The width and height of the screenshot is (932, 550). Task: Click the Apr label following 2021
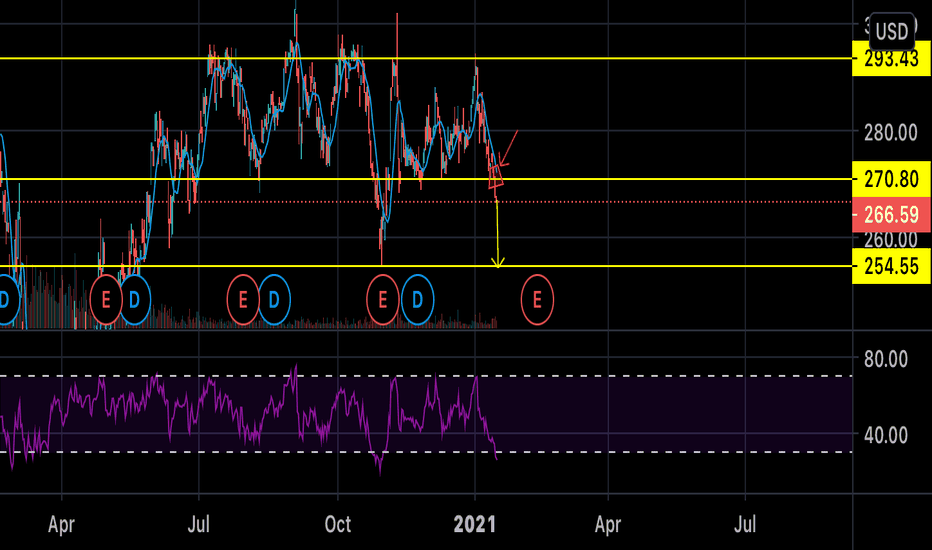[x=608, y=524]
